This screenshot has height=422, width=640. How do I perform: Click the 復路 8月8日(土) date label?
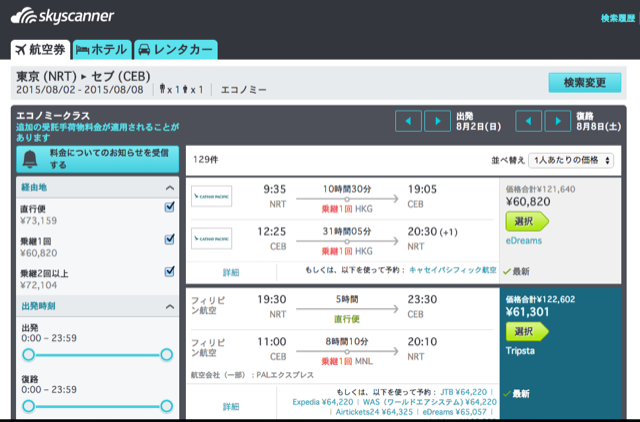pos(598,121)
